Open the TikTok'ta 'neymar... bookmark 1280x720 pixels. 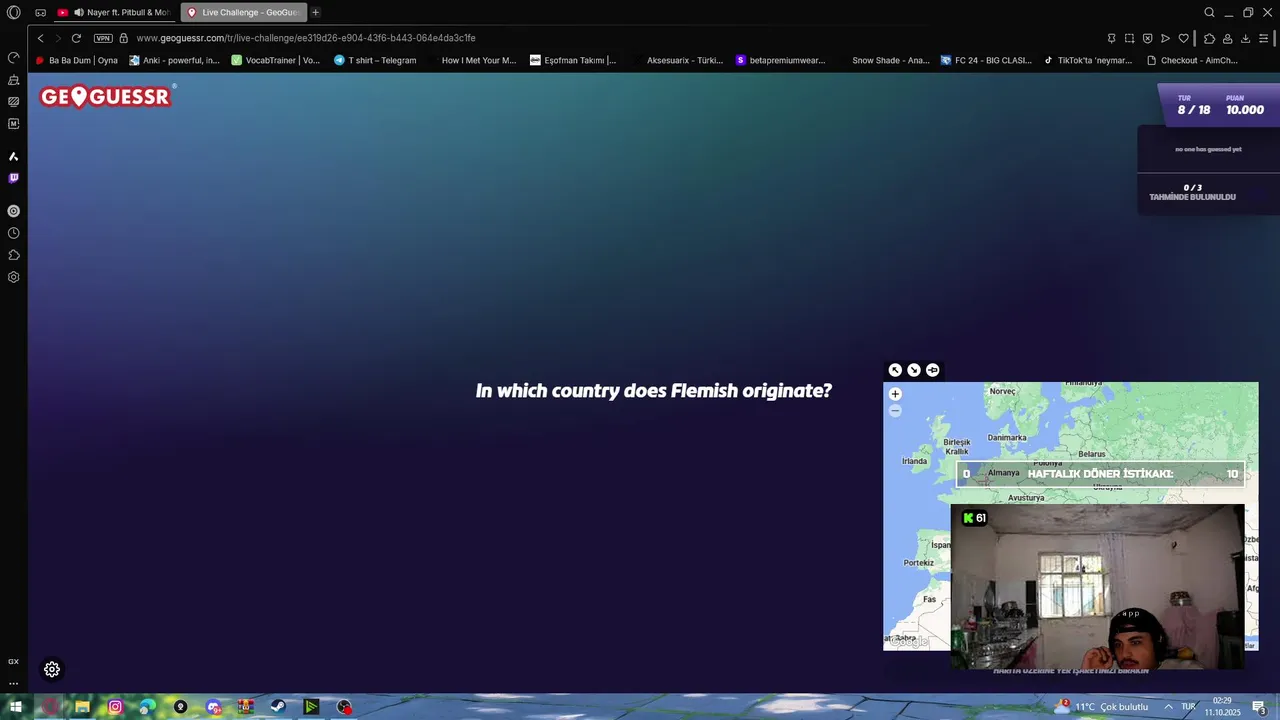pos(1088,60)
